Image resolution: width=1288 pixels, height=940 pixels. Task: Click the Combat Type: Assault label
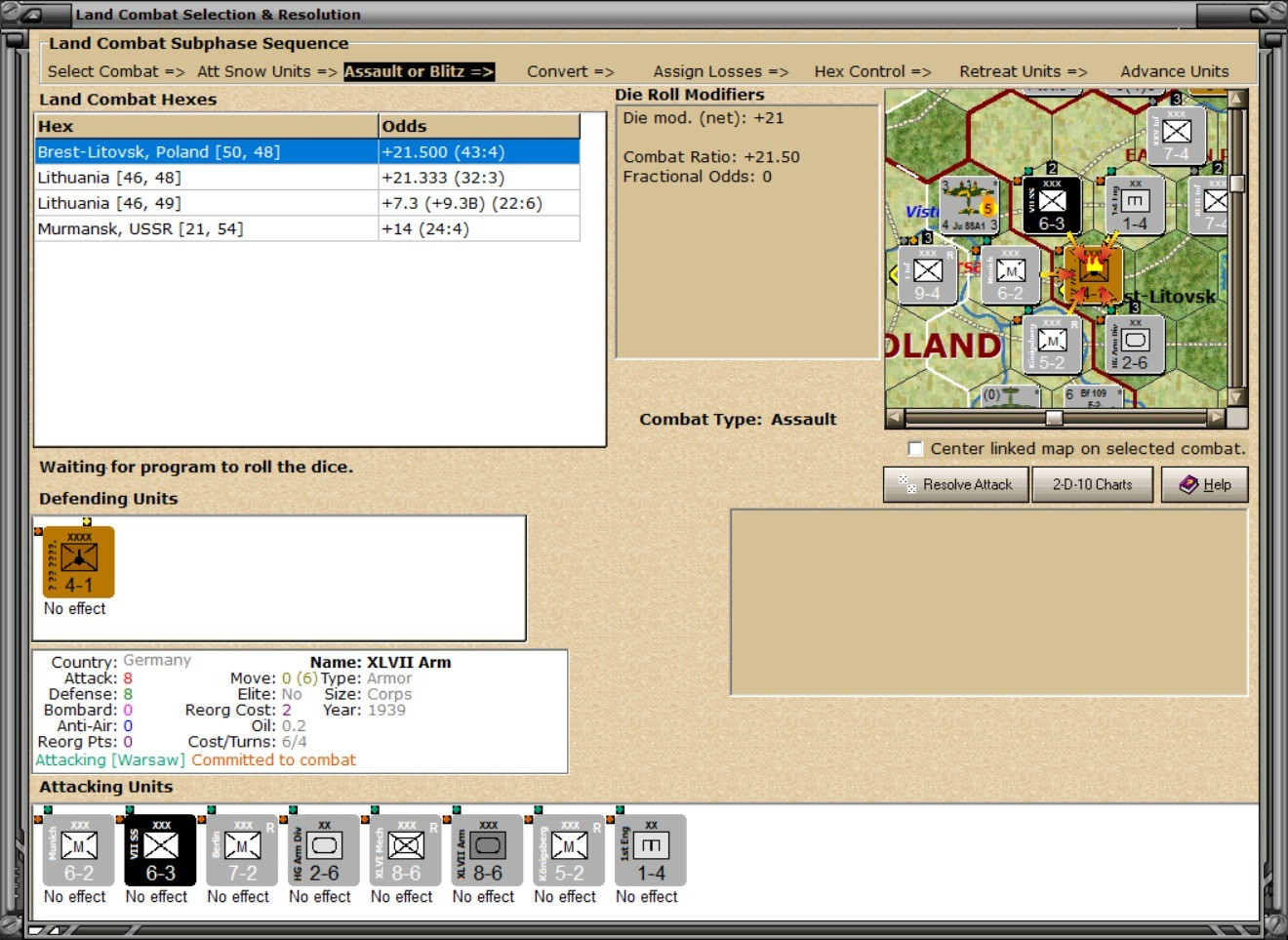738,420
